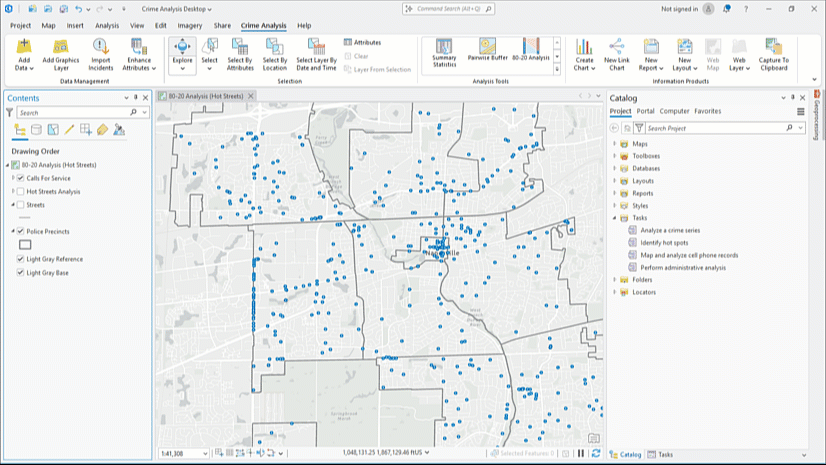Open Import Incidents tool
Screen dimensions: 826x465
pos(101,55)
